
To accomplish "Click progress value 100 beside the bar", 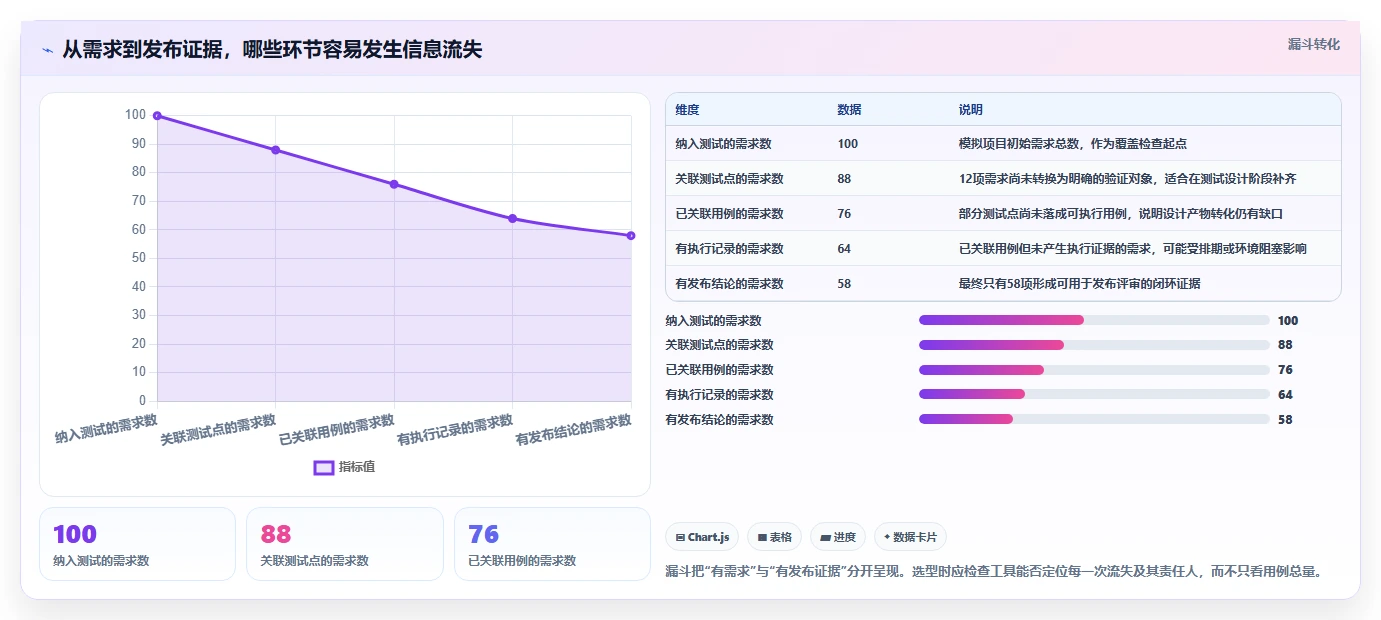I will (x=1288, y=321).
